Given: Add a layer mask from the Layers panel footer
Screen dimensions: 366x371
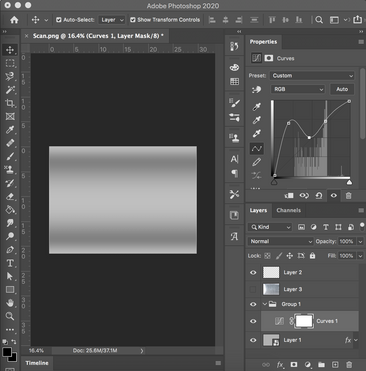Looking at the screenshot, I should click(294, 365).
